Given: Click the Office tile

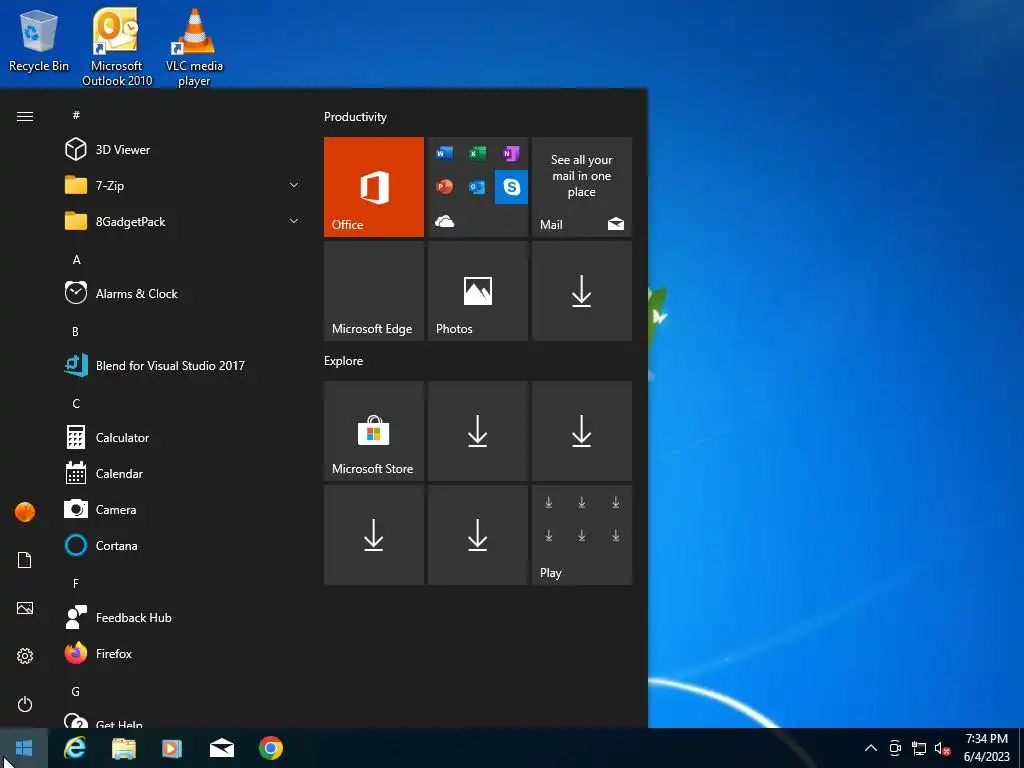Looking at the screenshot, I should [x=374, y=187].
